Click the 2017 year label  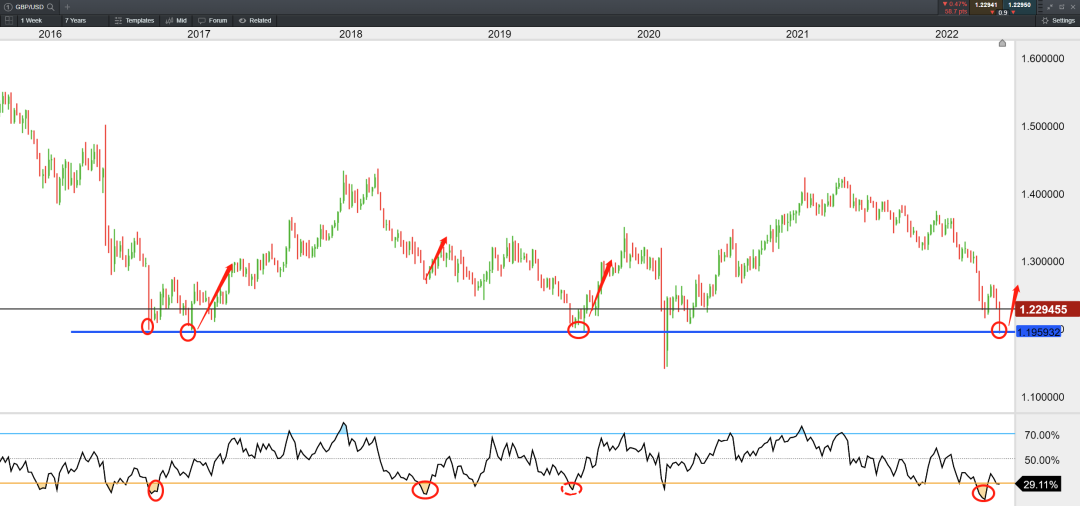(x=199, y=33)
